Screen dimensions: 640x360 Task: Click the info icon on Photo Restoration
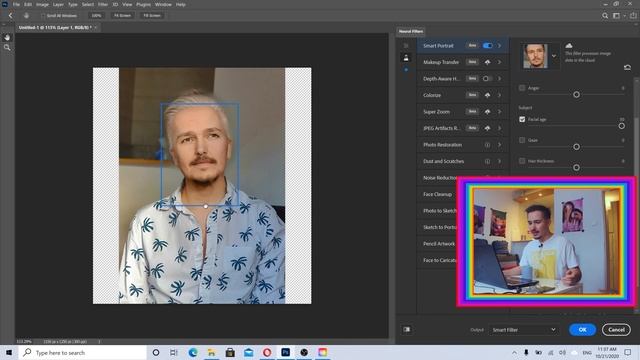click(x=487, y=144)
